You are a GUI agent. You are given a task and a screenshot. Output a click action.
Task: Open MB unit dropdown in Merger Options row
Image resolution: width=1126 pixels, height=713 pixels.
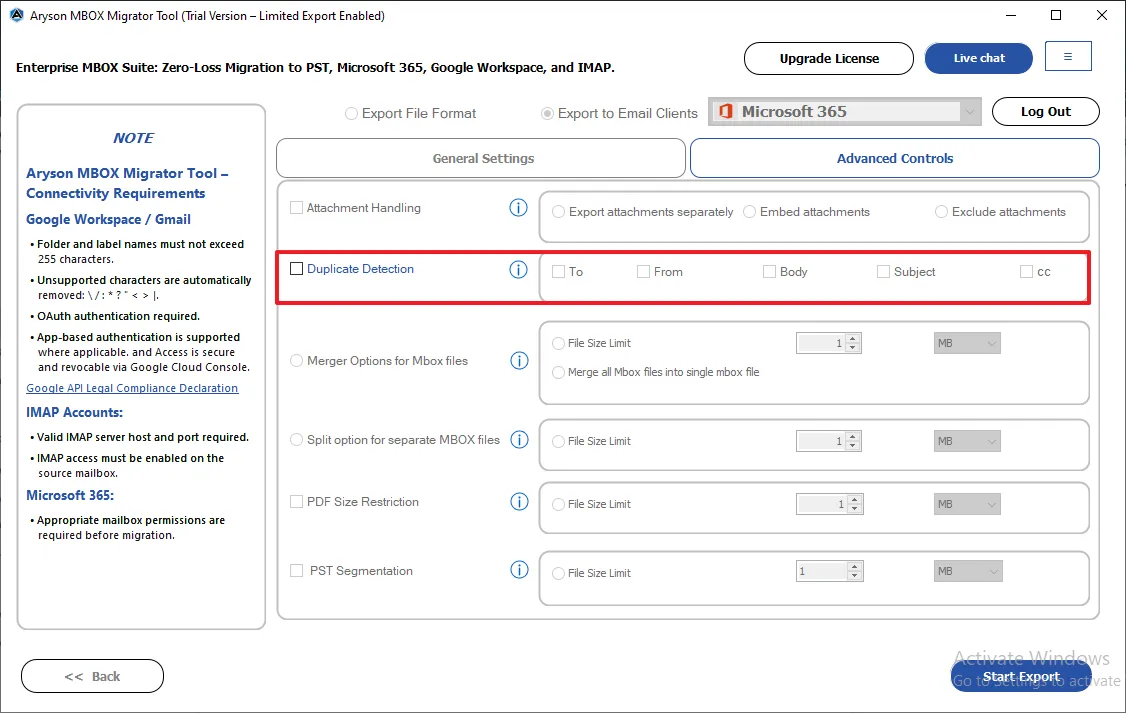(967, 343)
